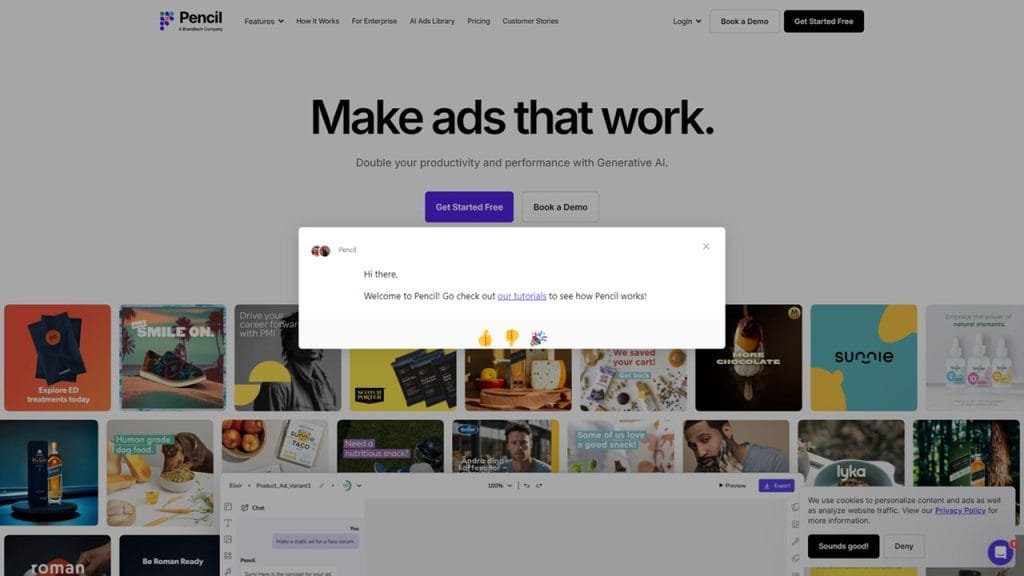Open the AI Ads Library page
The width and height of the screenshot is (1024, 576).
pos(432,21)
